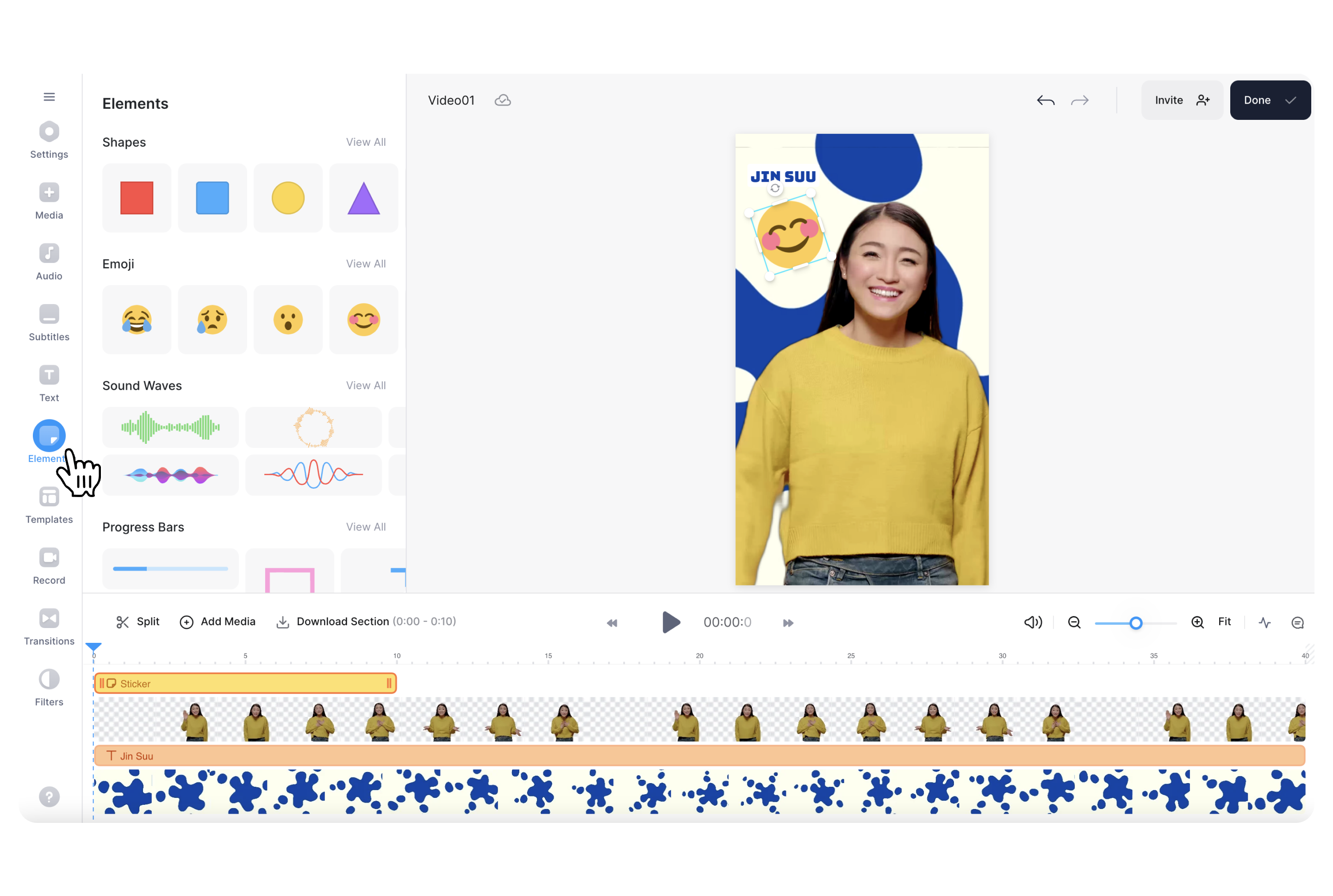Add the green bar sound wave
1333x896 pixels.
(x=170, y=428)
